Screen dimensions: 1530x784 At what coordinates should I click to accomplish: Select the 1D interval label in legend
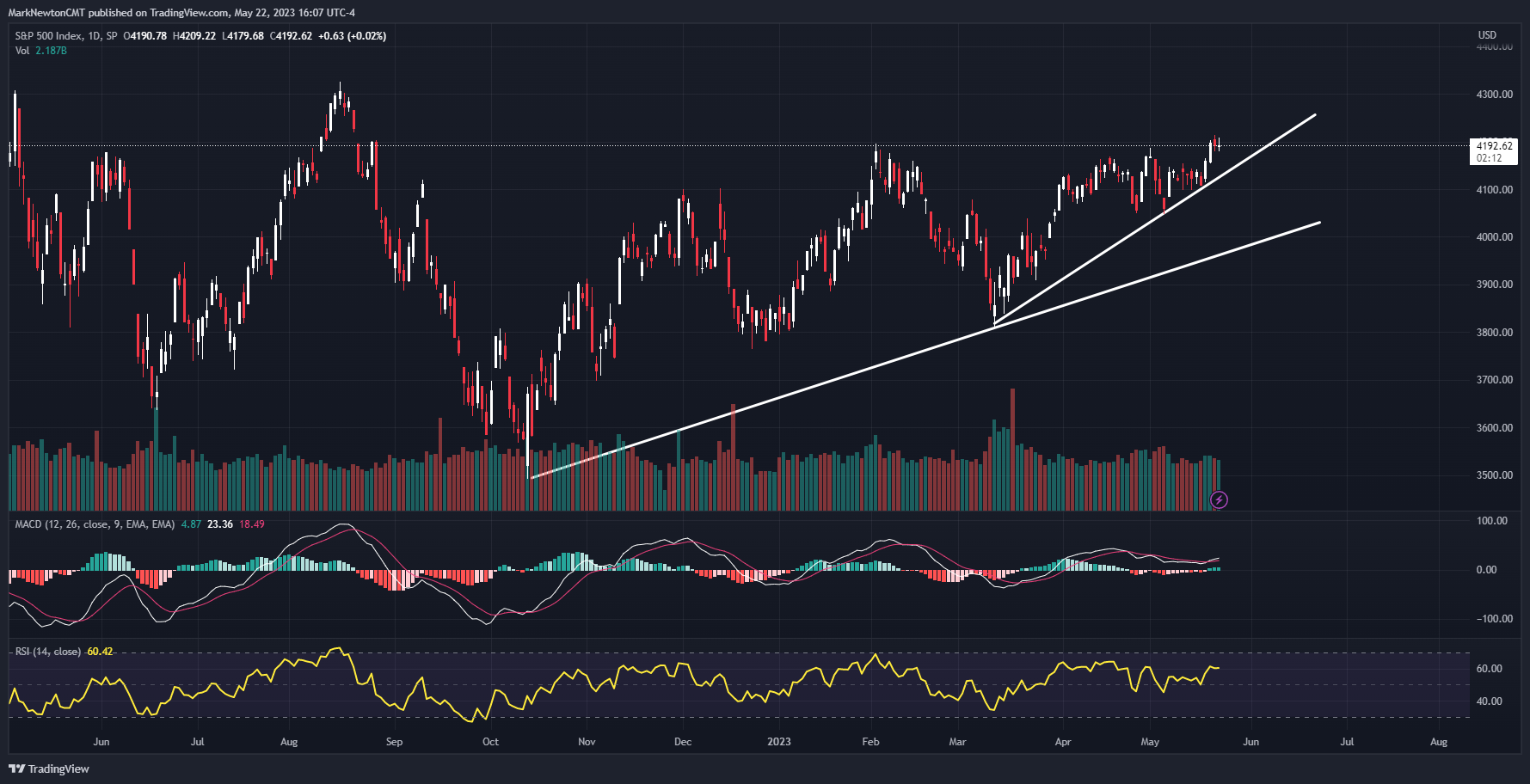pyautogui.click(x=94, y=36)
